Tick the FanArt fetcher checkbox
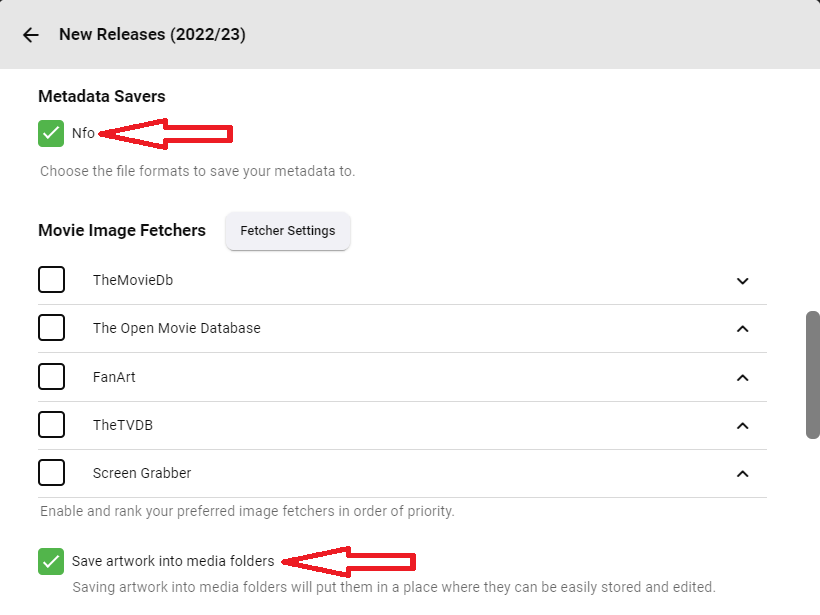This screenshot has height=615, width=820. click(52, 377)
